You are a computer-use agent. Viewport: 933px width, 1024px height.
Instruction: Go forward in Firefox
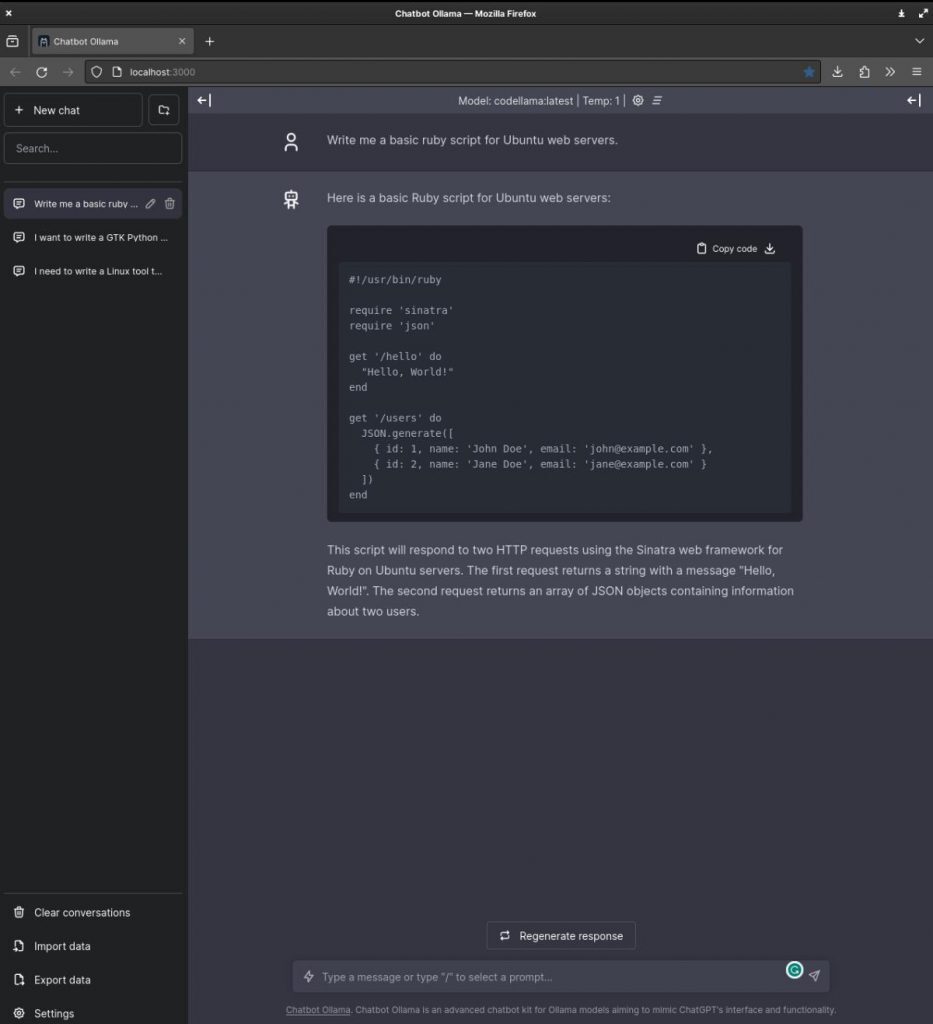(68, 72)
